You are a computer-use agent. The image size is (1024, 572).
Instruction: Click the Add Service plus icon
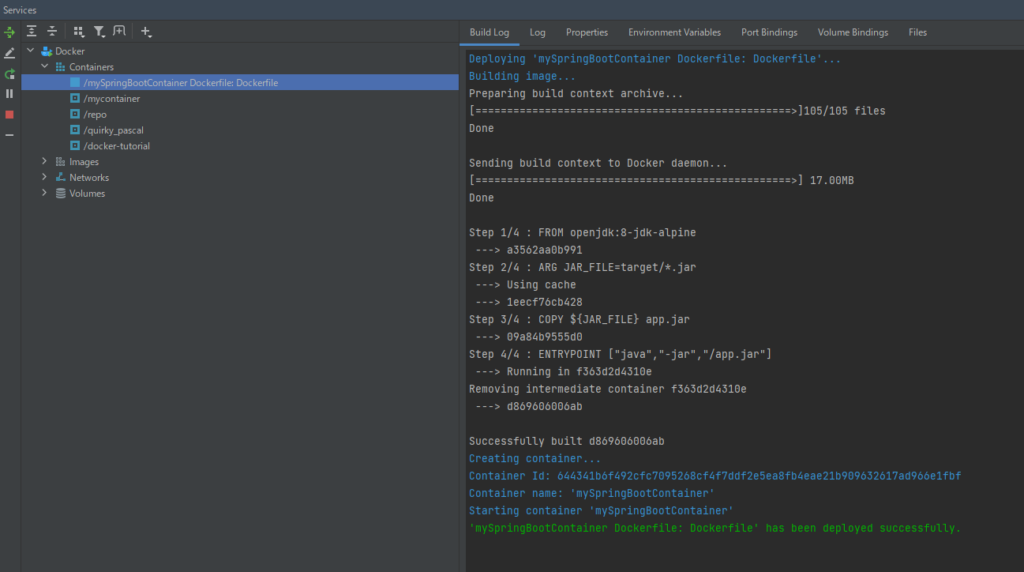coord(146,32)
